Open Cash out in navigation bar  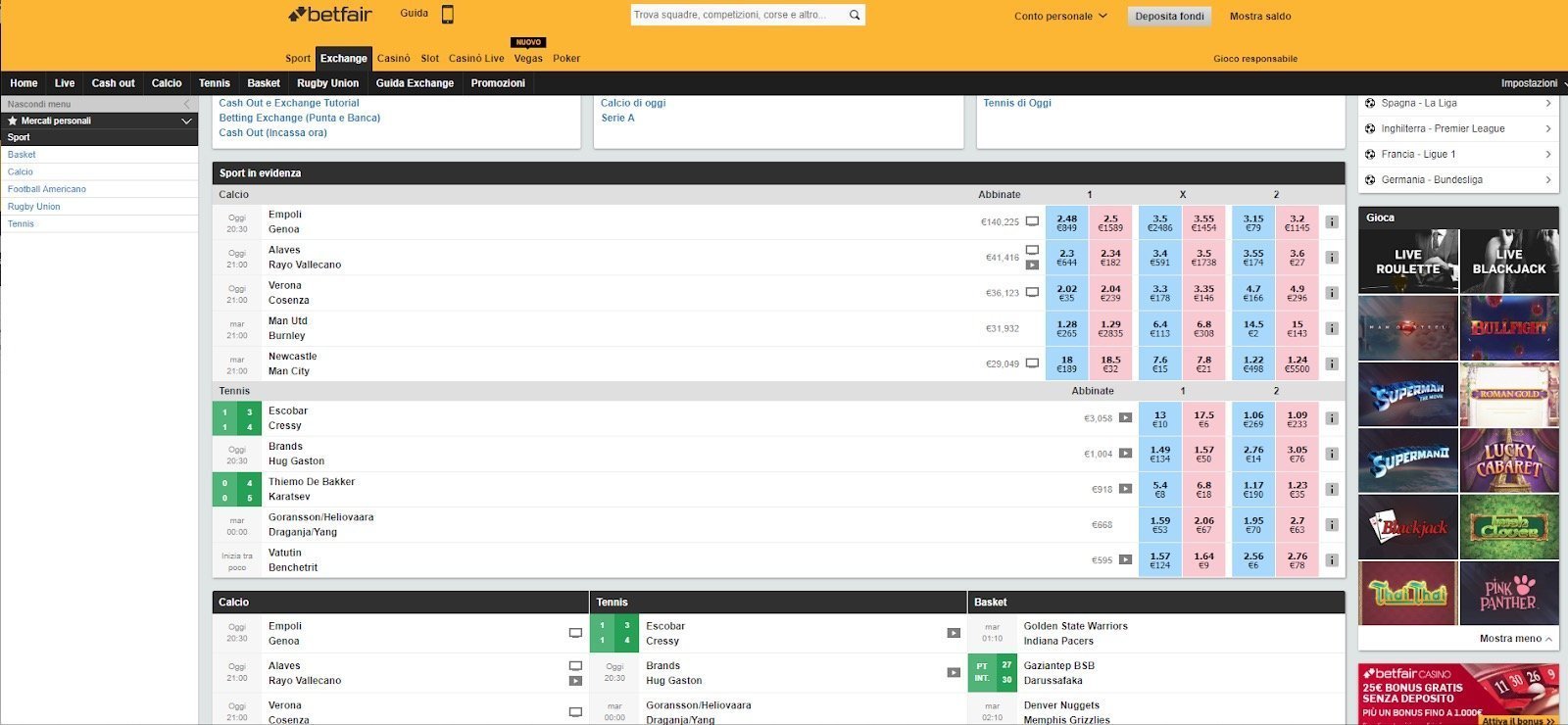[113, 83]
